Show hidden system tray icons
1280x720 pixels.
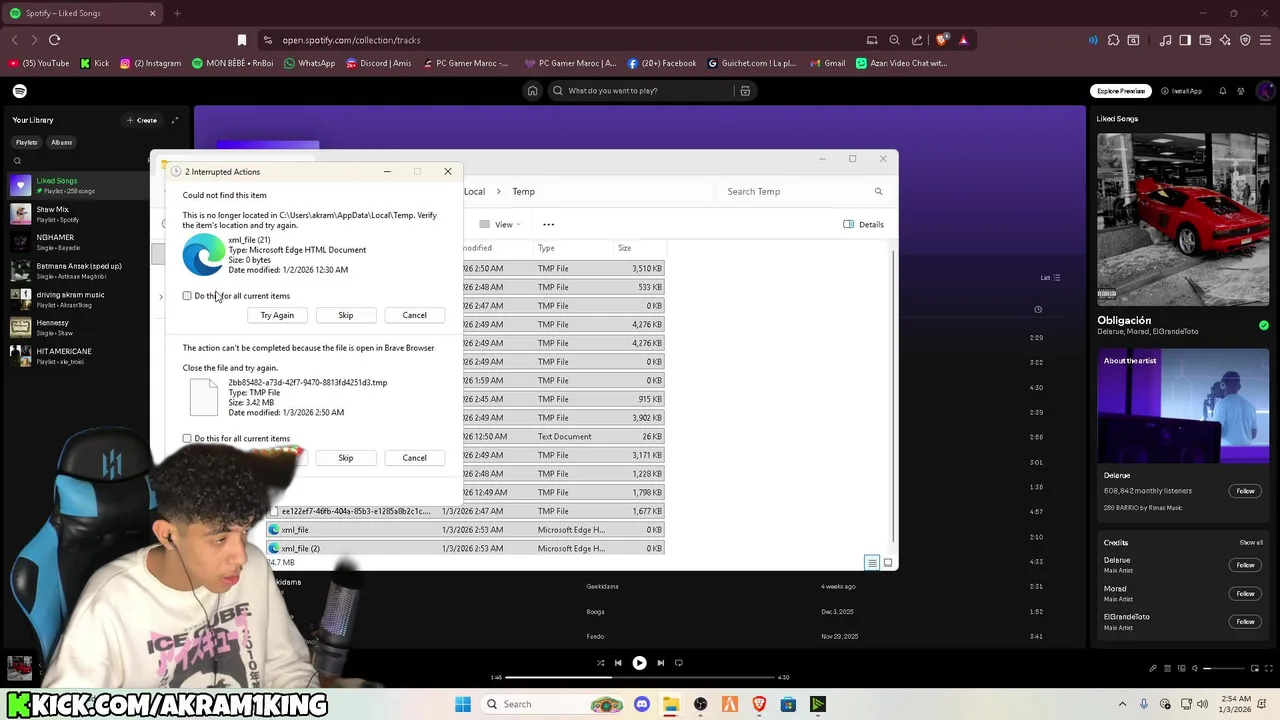(x=1122, y=704)
